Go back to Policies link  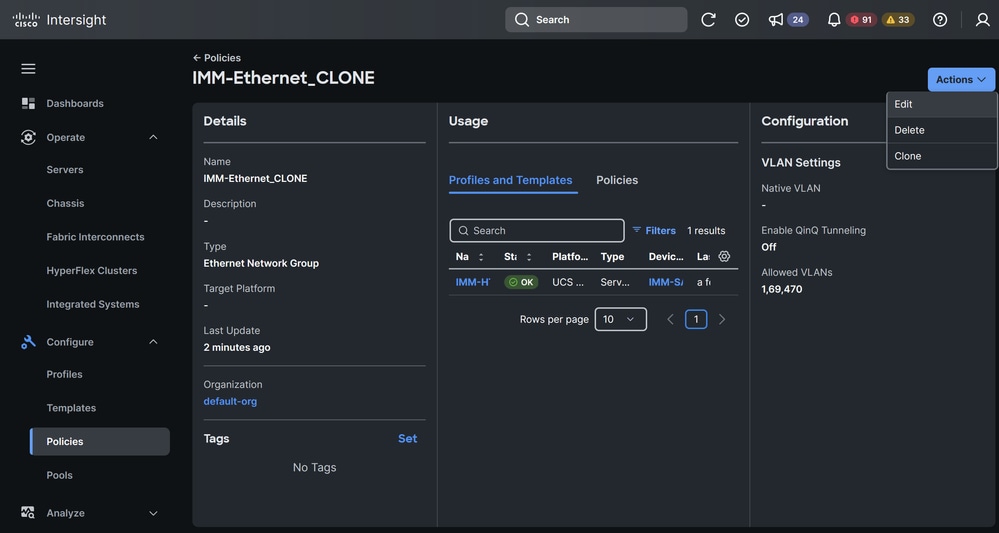[x=217, y=58]
